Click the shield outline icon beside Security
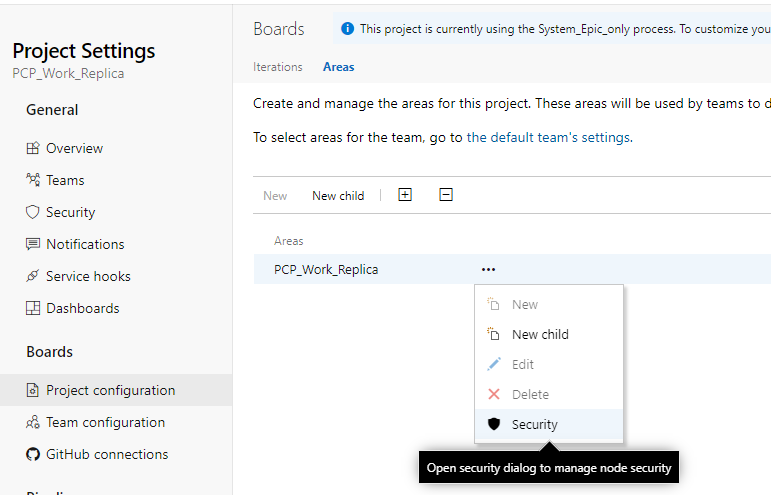The image size is (771, 495). (32, 212)
